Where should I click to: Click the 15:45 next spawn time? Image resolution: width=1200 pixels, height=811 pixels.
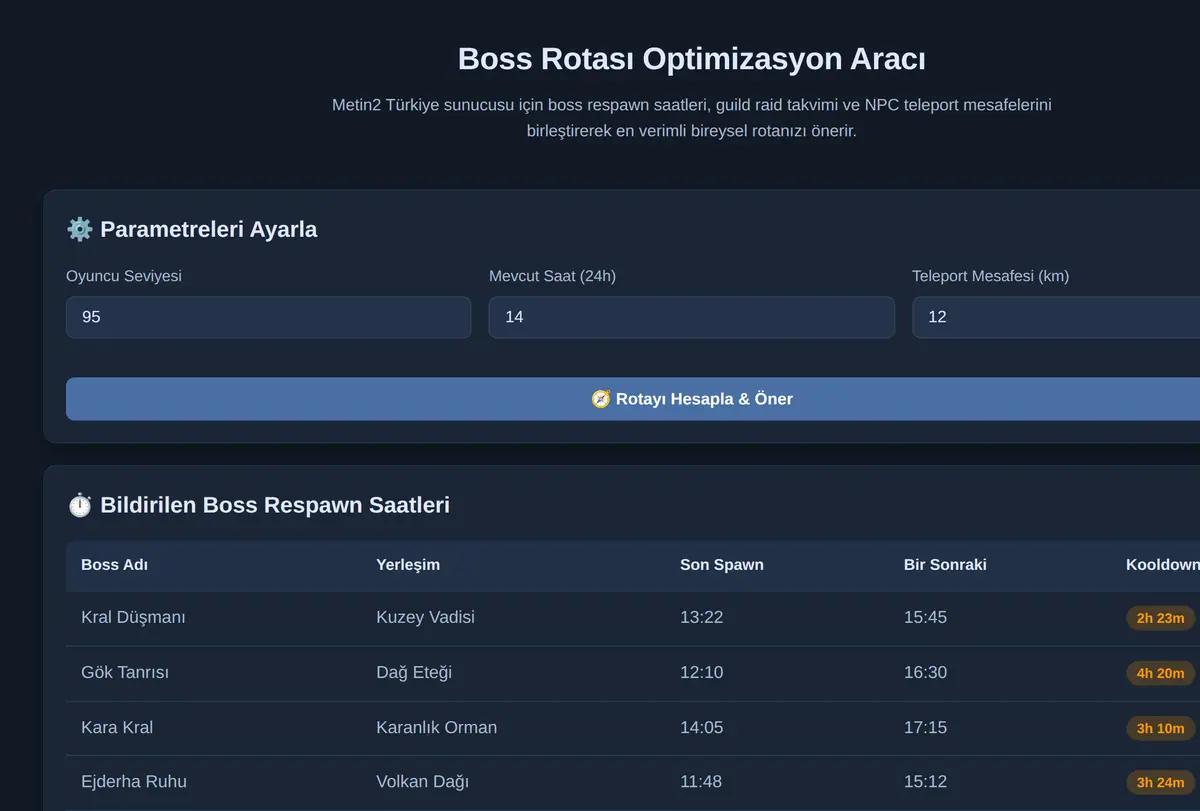tap(925, 617)
